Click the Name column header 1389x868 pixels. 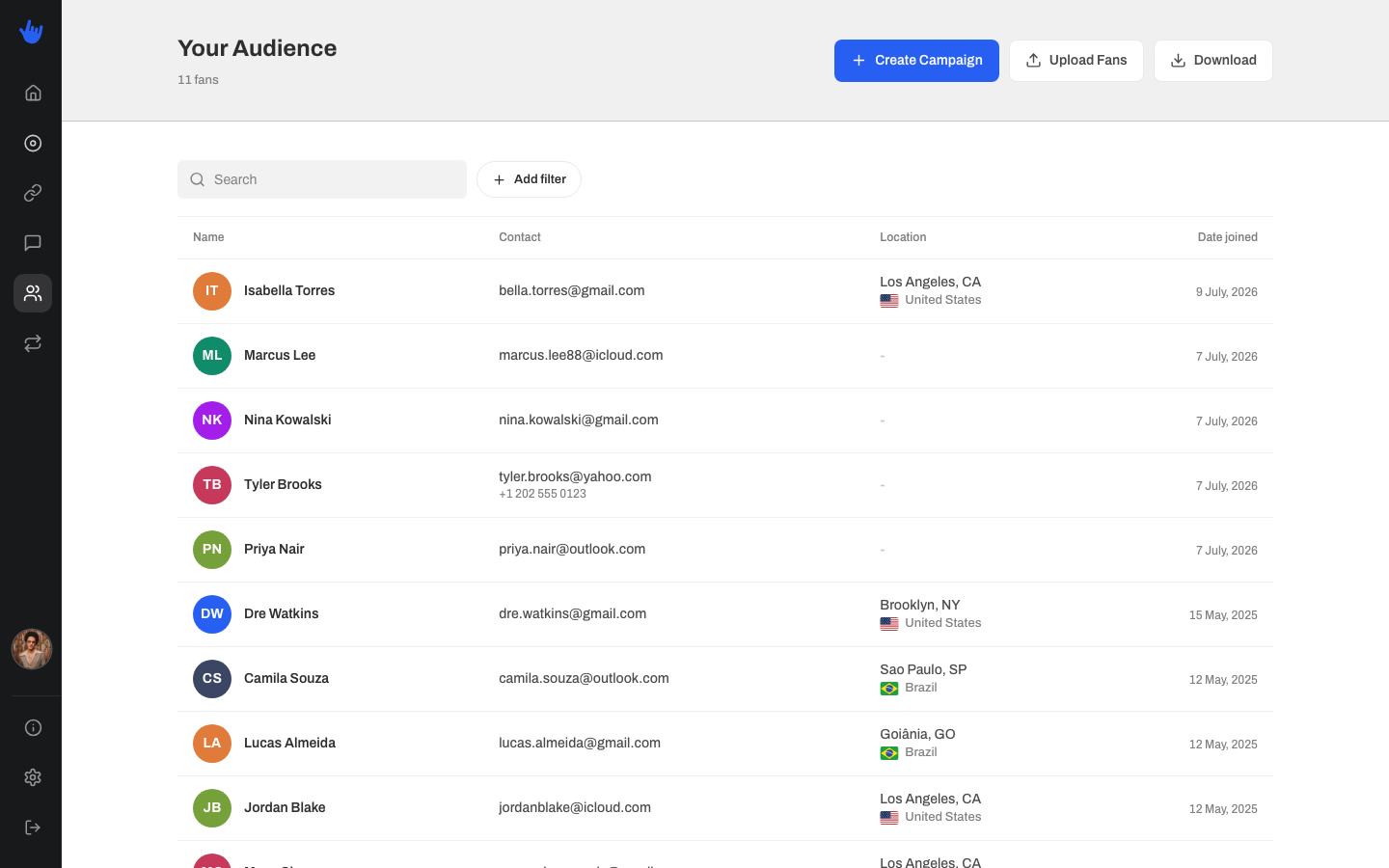208,237
